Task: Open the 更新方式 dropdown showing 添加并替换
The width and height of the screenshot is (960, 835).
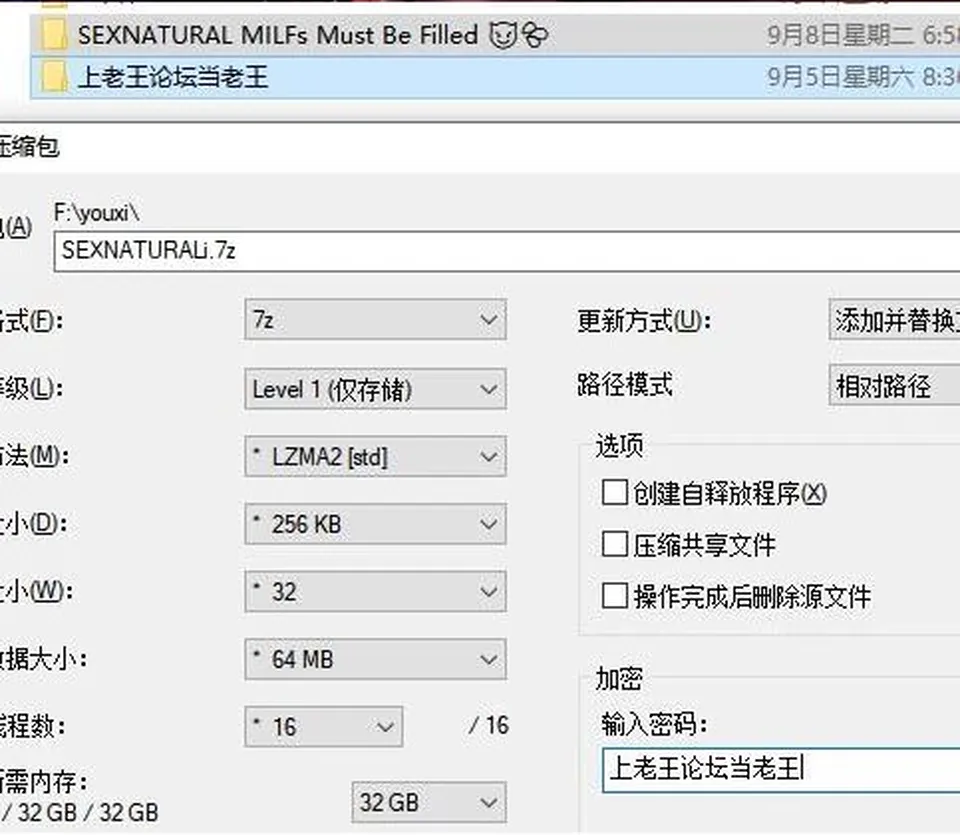Action: tap(894, 320)
